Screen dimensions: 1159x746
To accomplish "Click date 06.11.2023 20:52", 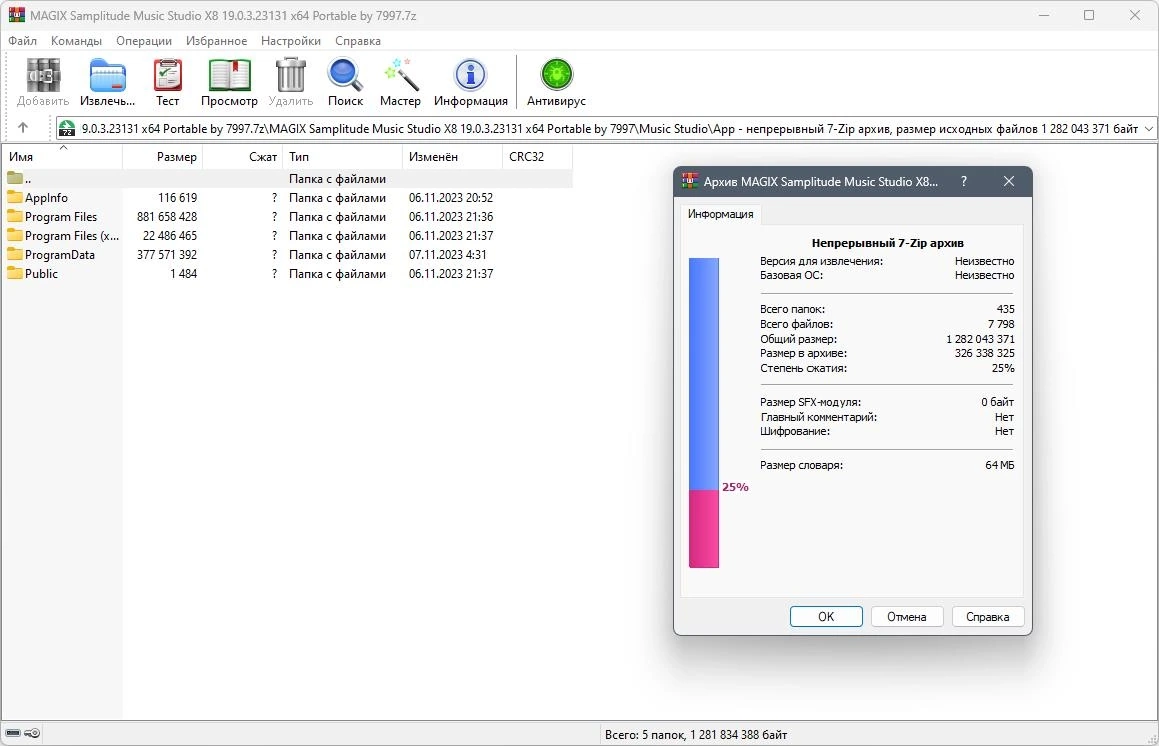I will (x=451, y=197).
